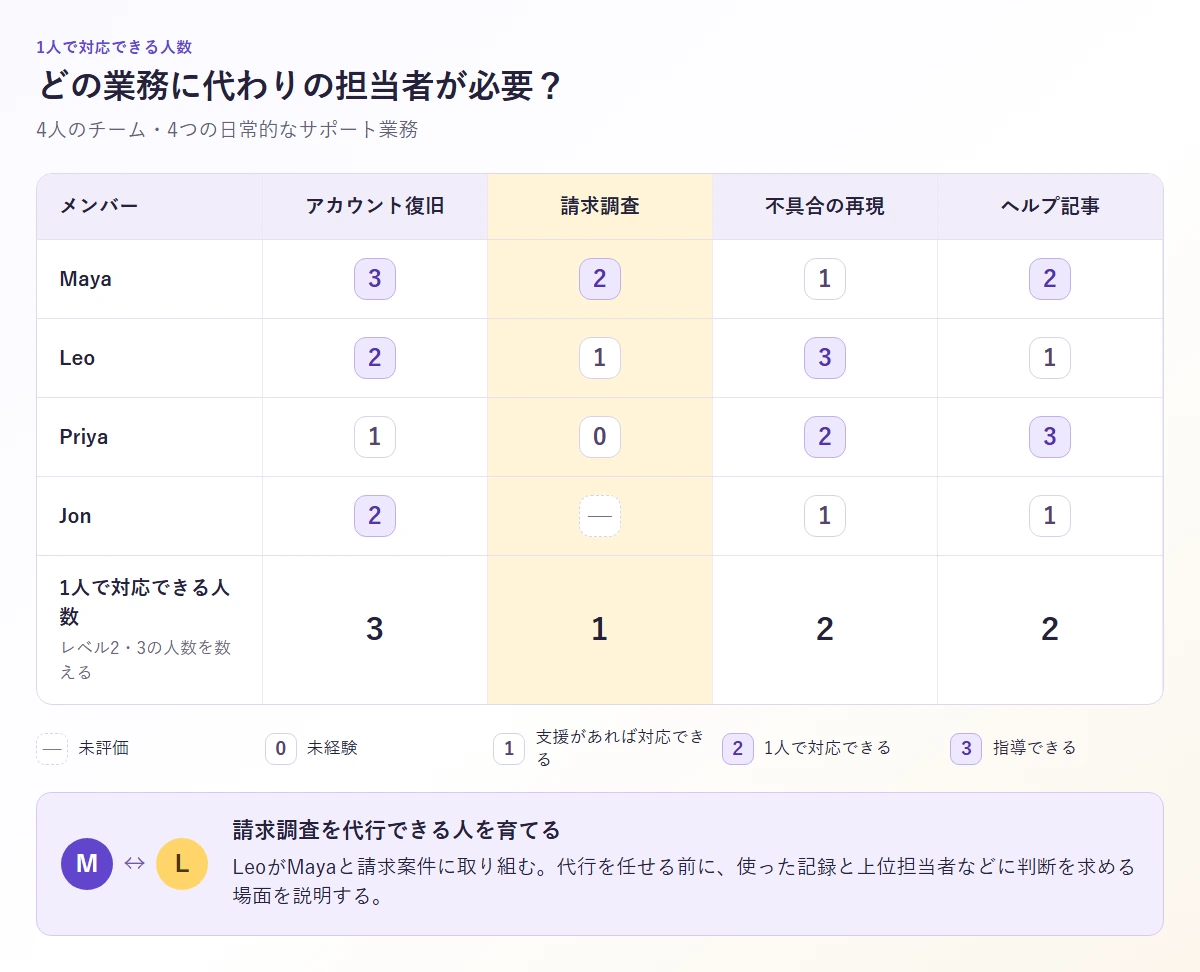Click the 支援があれば対応できる legend 1 badge
This screenshot has height=972, width=1200.
pyautogui.click(x=509, y=748)
